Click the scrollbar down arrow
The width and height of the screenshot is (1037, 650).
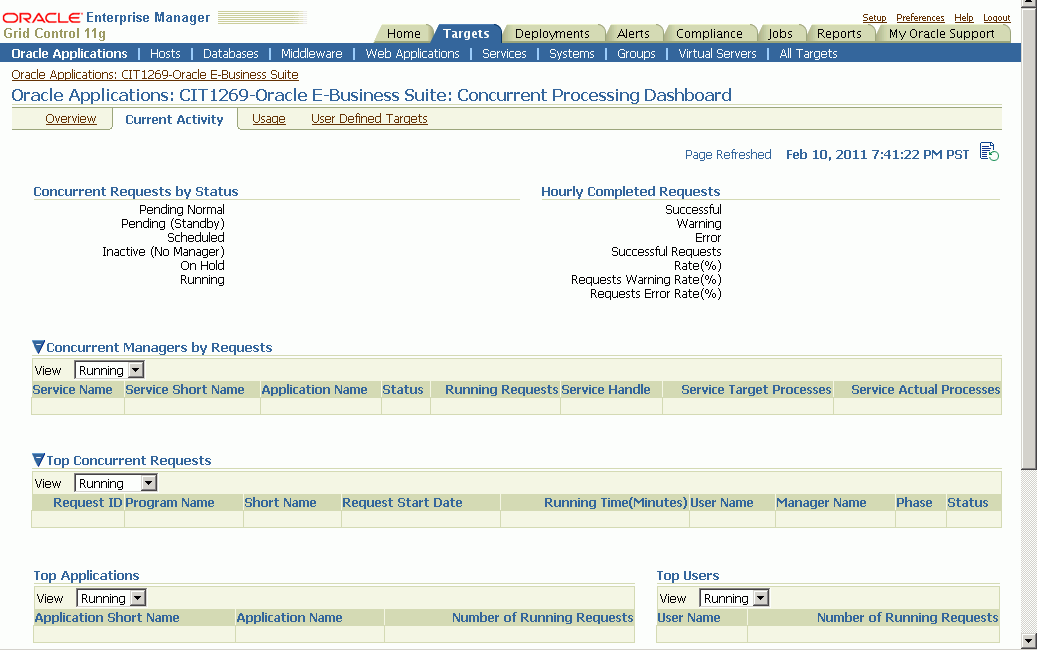[x=1028, y=640]
